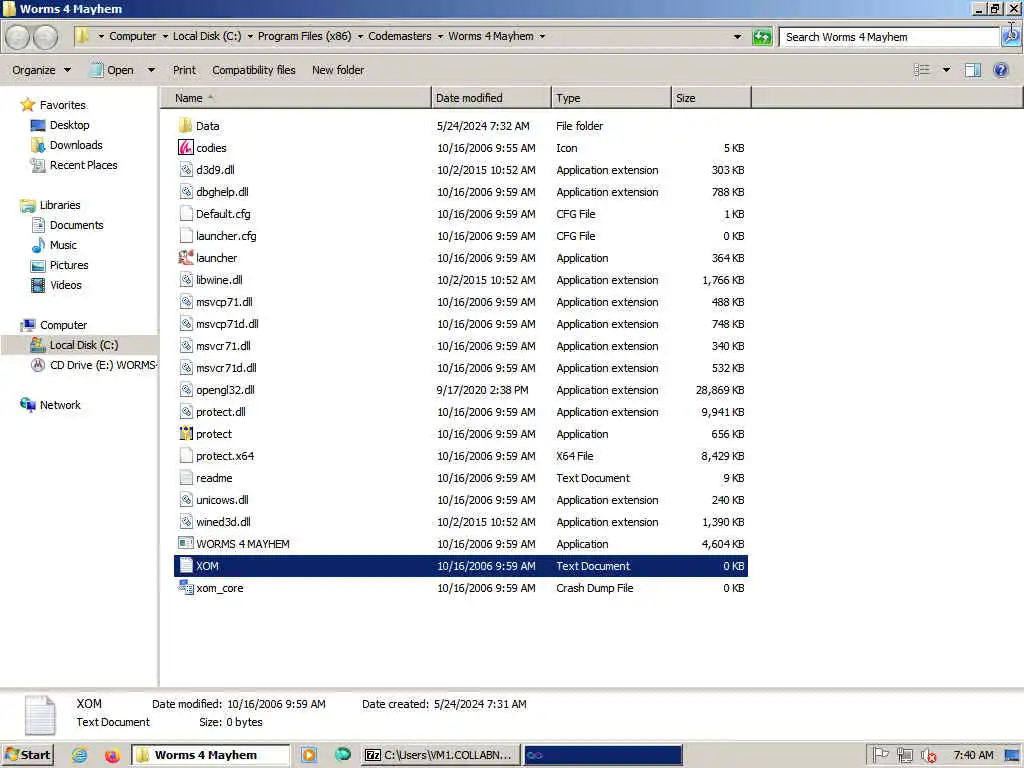The width and height of the screenshot is (1024, 768).
Task: Sort by the Date modified column
Action: pyautogui.click(x=491, y=98)
